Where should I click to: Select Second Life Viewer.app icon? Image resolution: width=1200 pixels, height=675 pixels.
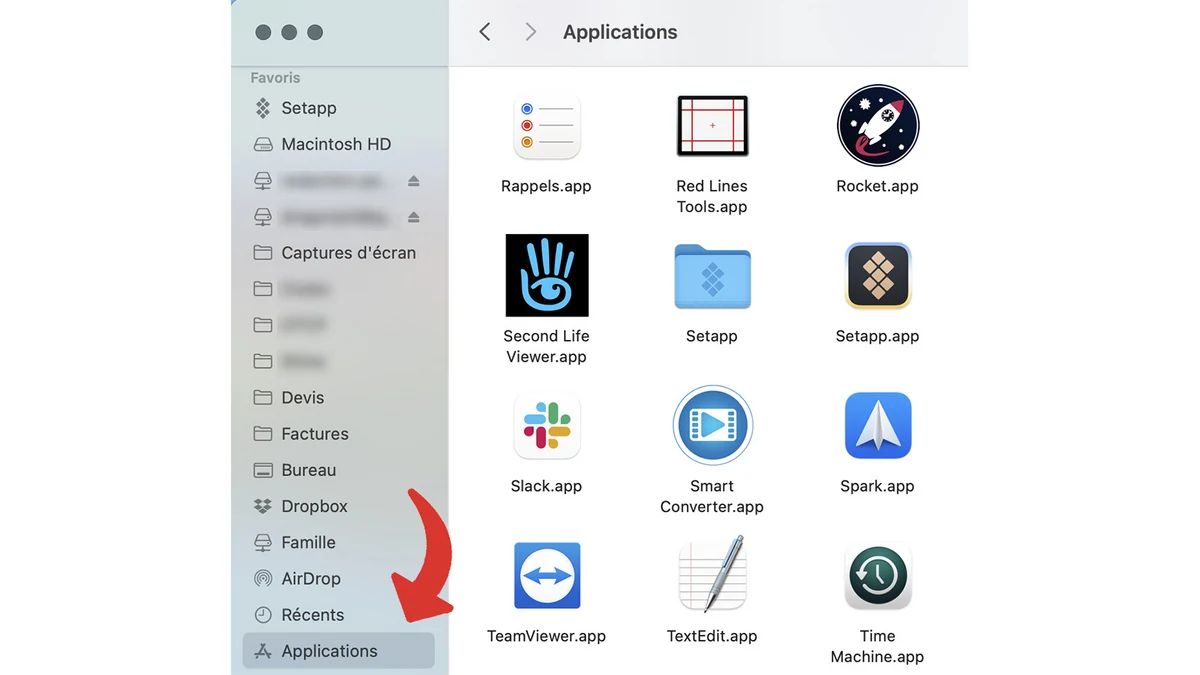(546, 275)
